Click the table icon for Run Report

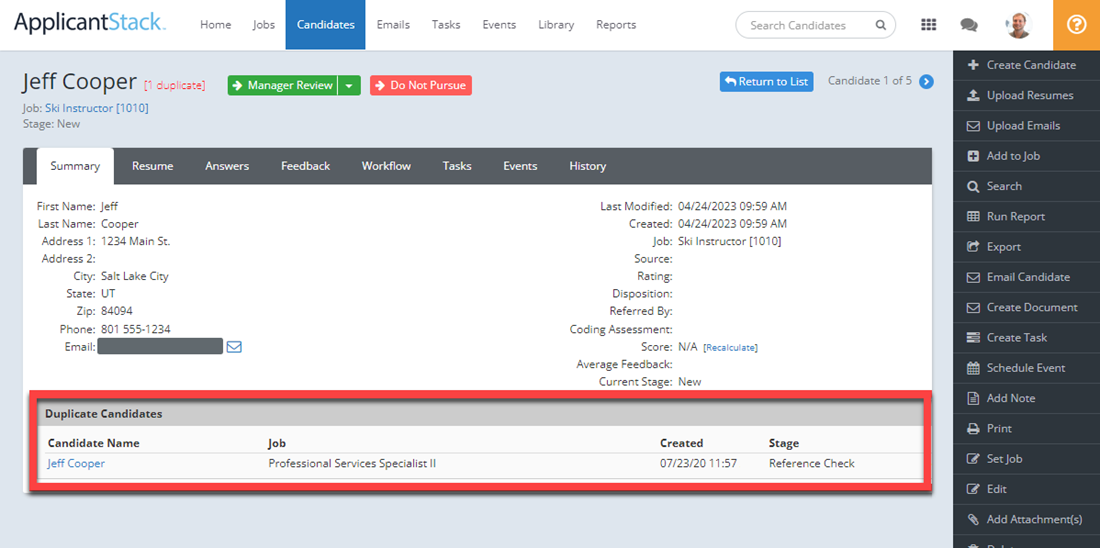(973, 216)
